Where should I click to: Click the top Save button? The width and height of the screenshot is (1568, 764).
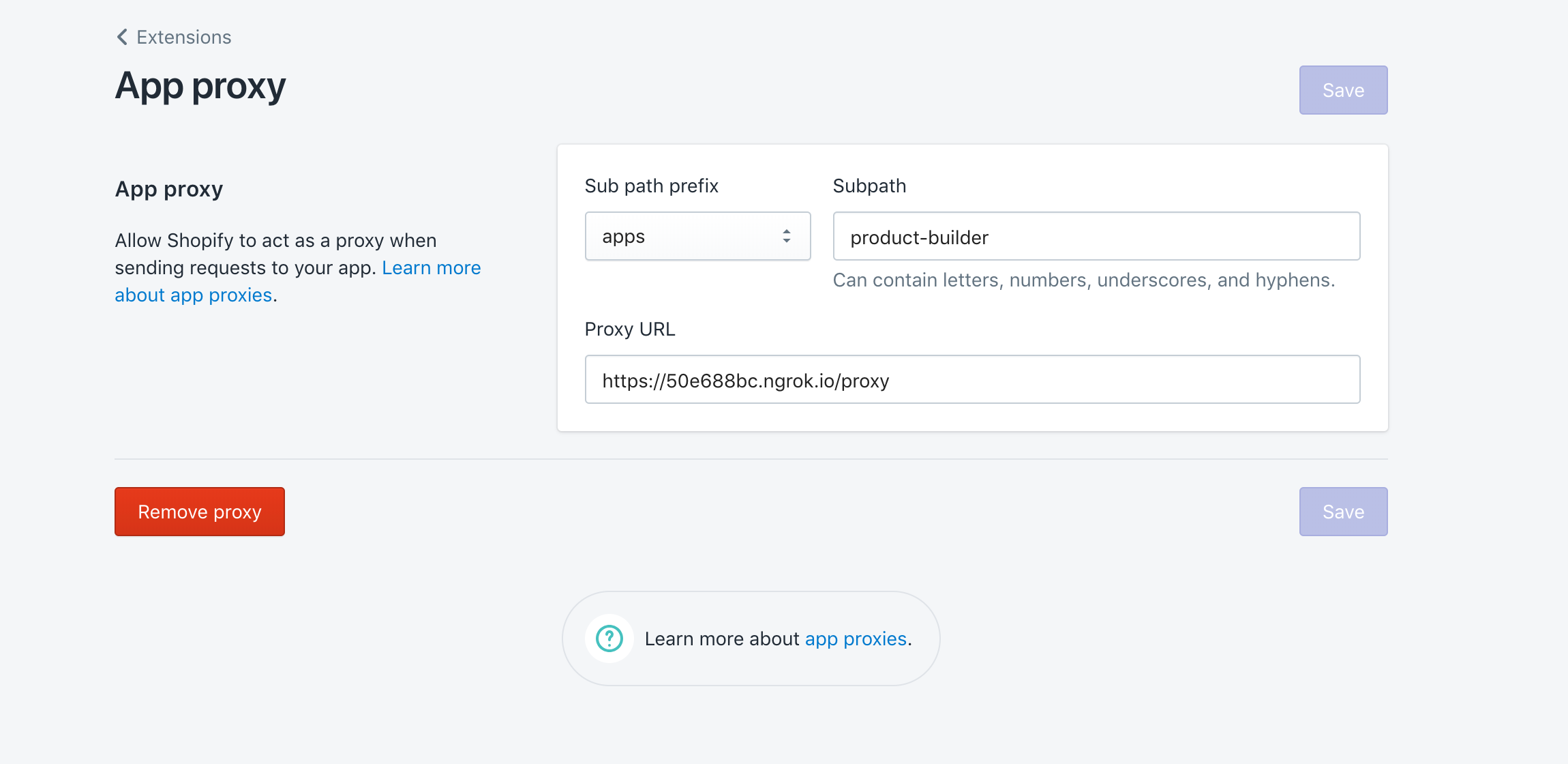click(x=1343, y=90)
